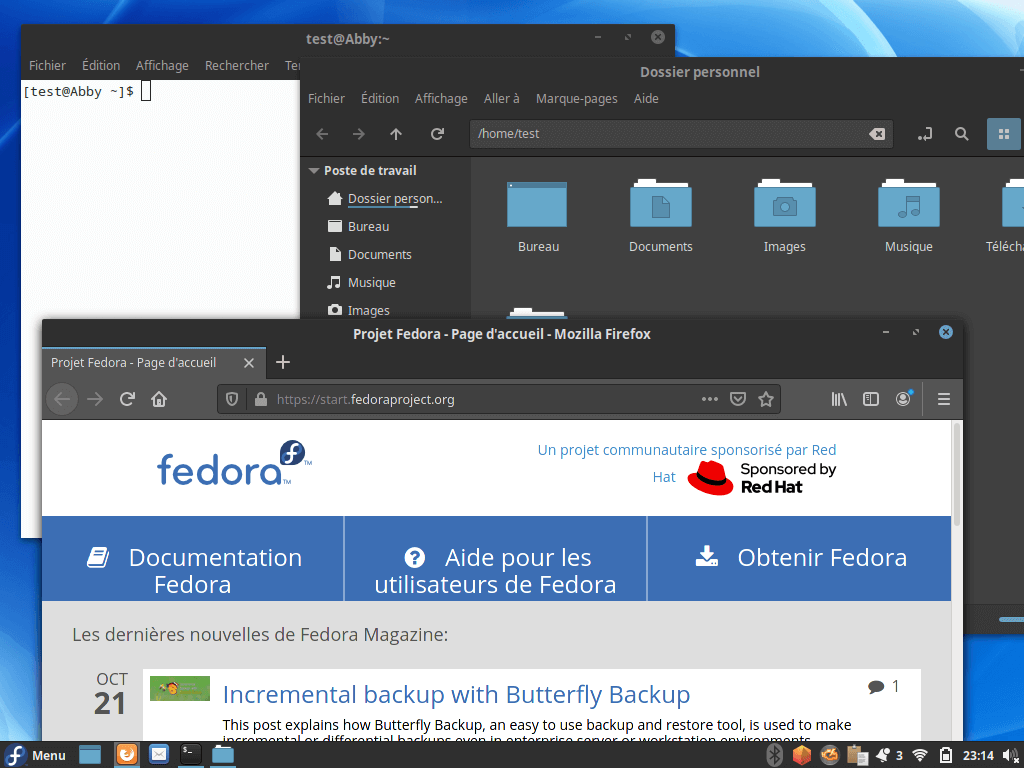Select Documents in the file manager sidebar
Image resolution: width=1024 pixels, height=768 pixels.
(370, 255)
